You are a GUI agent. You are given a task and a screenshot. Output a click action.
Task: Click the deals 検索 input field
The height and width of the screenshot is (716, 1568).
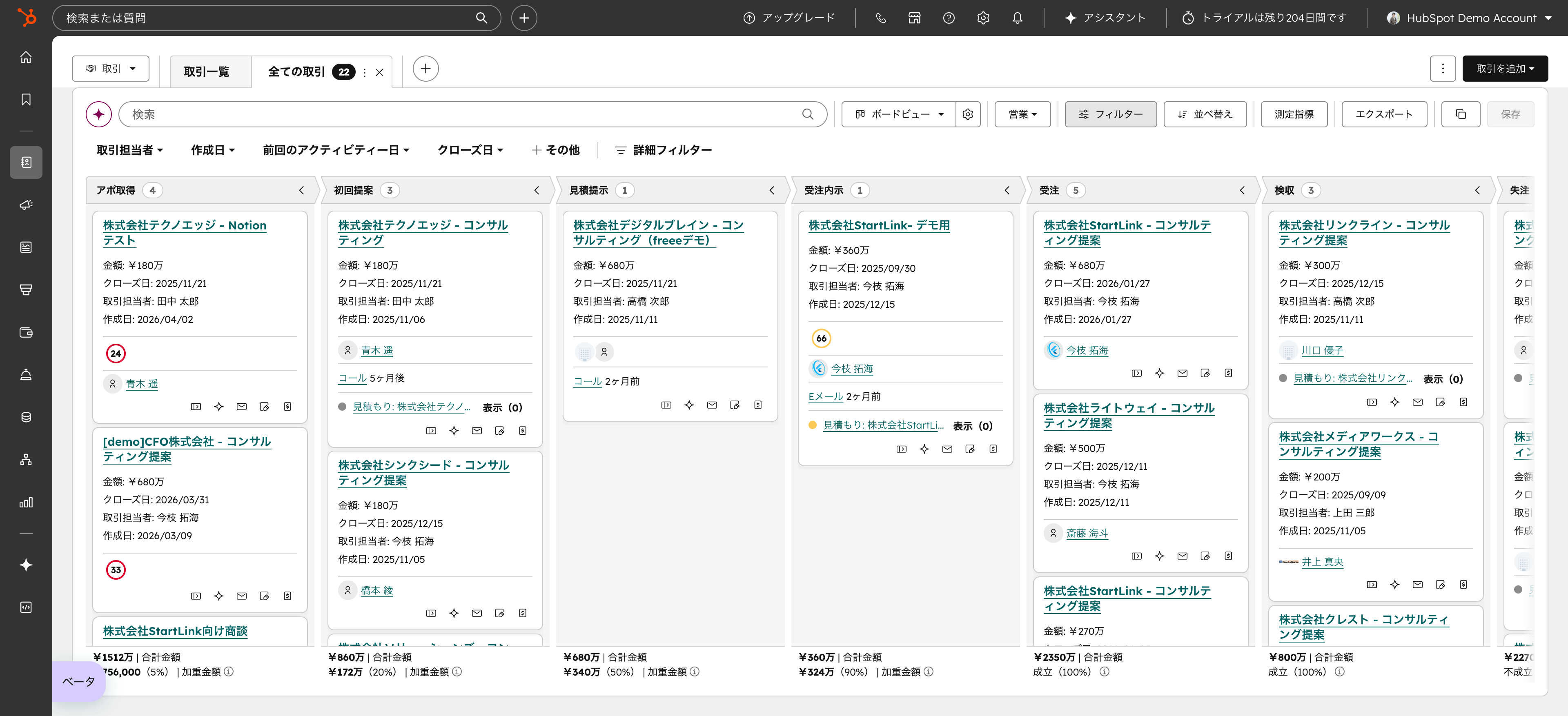click(x=463, y=114)
